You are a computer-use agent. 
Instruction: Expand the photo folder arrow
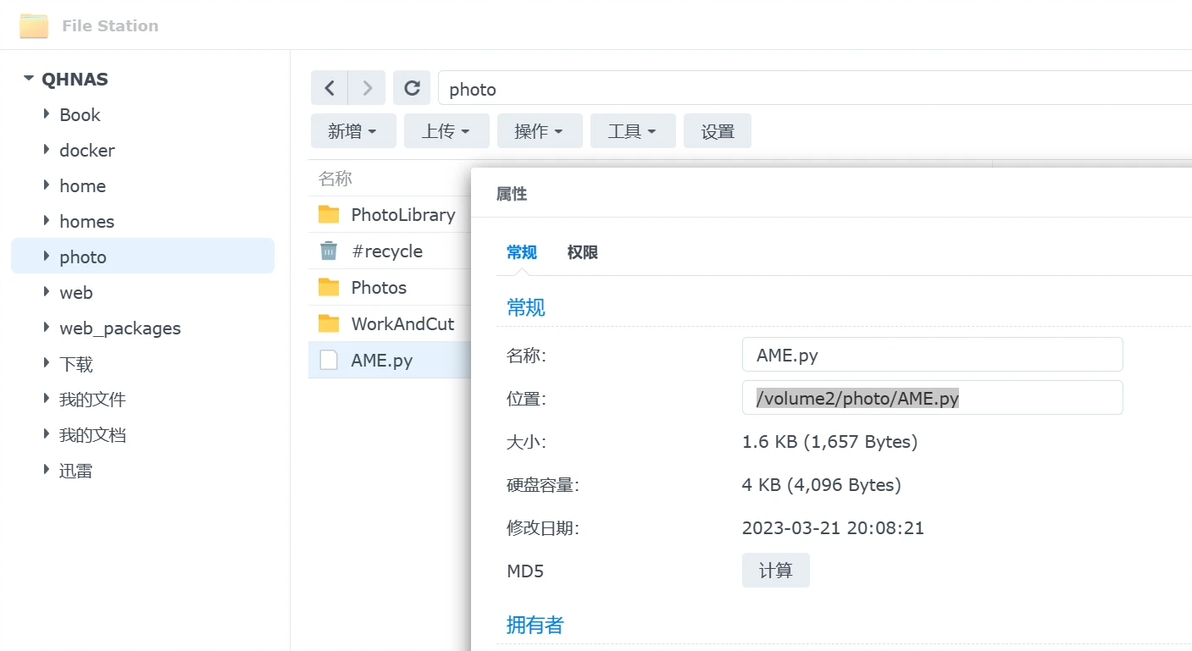pos(46,256)
